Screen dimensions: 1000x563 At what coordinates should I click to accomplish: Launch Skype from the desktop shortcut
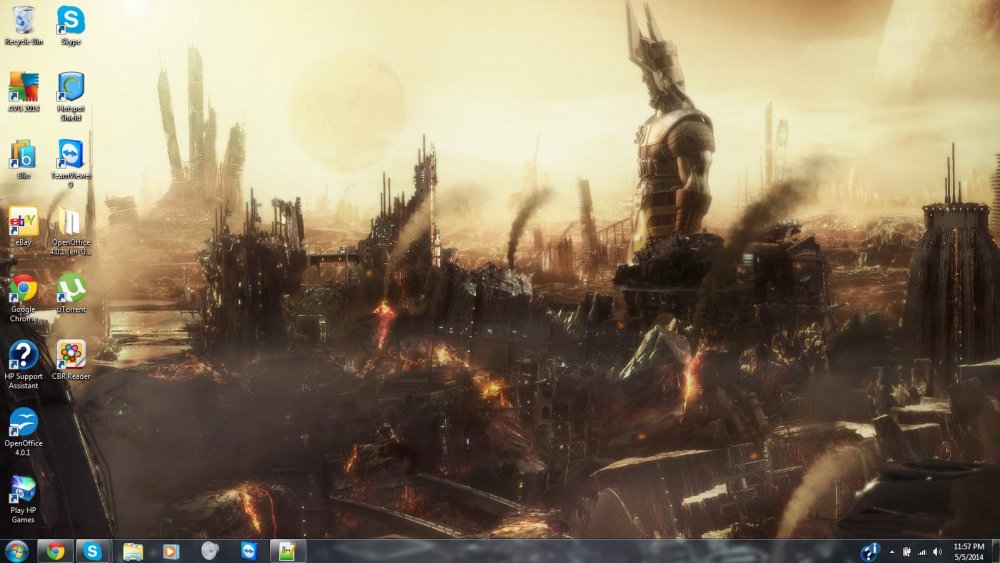pos(70,20)
